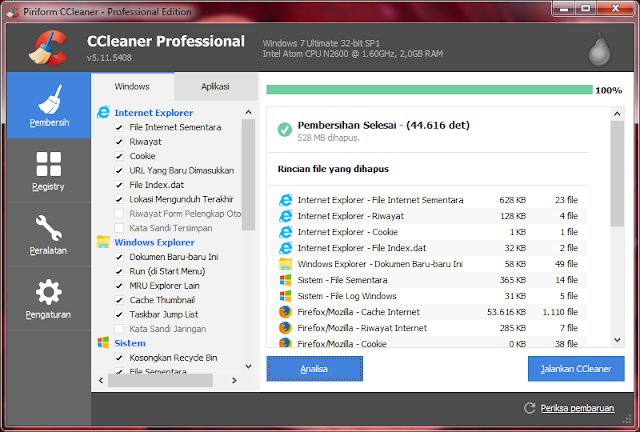The width and height of the screenshot is (640, 432).
Task: Click the title bar CCleaner app icon
Action: tap(13, 11)
